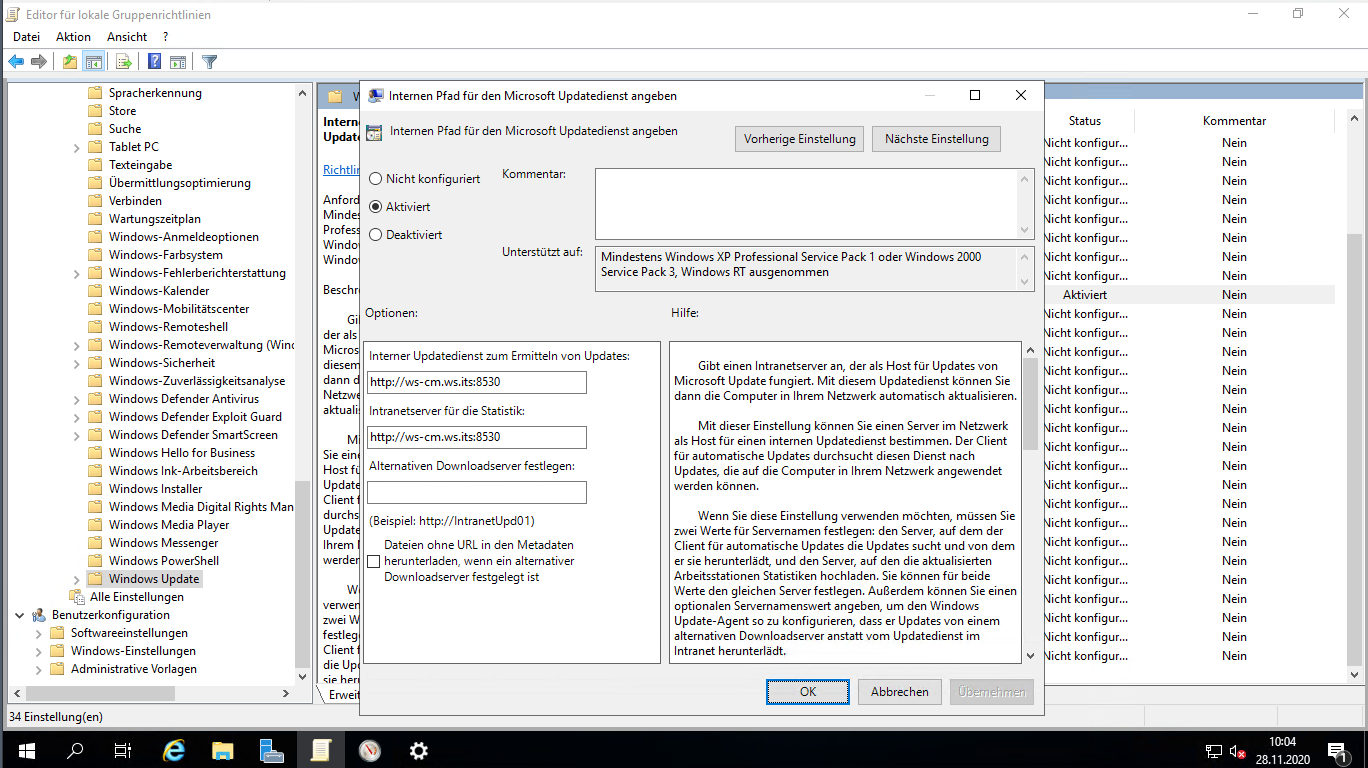
Task: Click the Status column header
Action: tap(1084, 121)
